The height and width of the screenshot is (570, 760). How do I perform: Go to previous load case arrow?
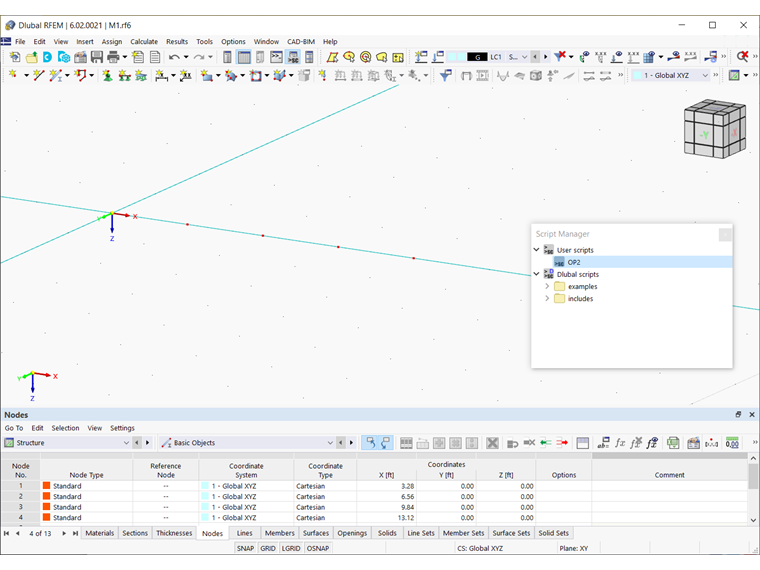click(x=535, y=57)
